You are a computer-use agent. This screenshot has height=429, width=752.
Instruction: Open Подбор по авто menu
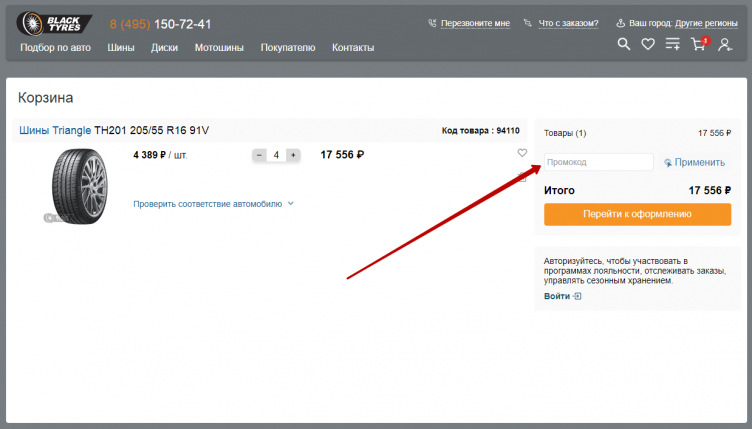pyautogui.click(x=56, y=47)
